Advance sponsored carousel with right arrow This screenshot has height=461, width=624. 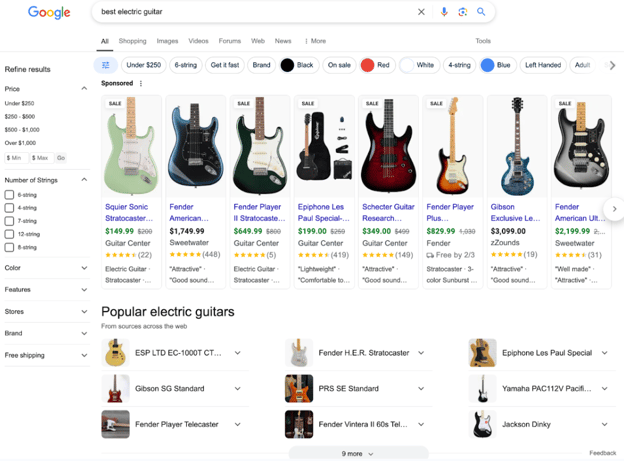click(x=614, y=209)
